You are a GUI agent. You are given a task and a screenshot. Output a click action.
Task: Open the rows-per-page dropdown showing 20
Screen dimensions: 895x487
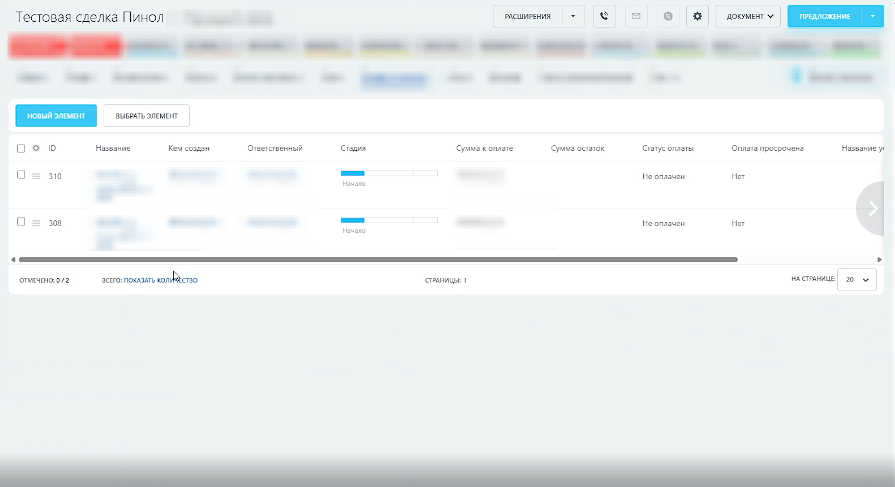[855, 280]
